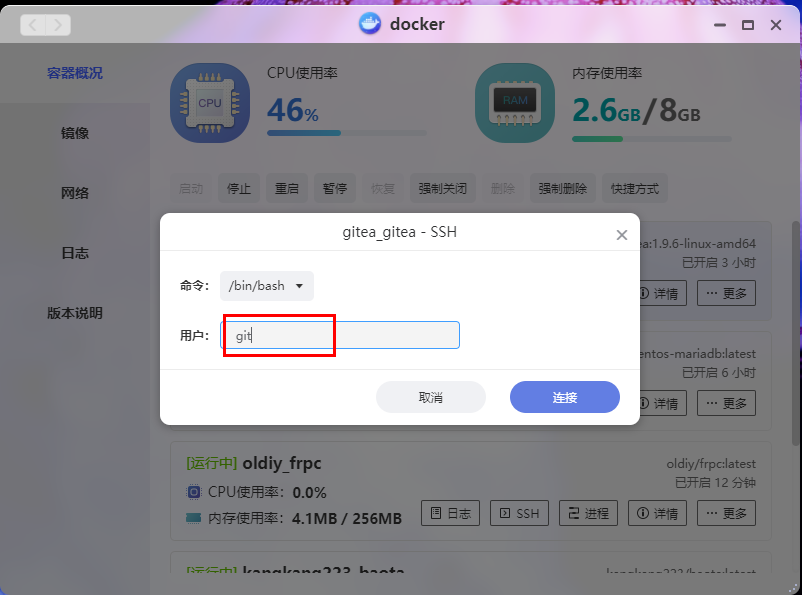The image size is (802, 595).
Task: Click the 强制关闭 toolbar button
Action: (442, 188)
